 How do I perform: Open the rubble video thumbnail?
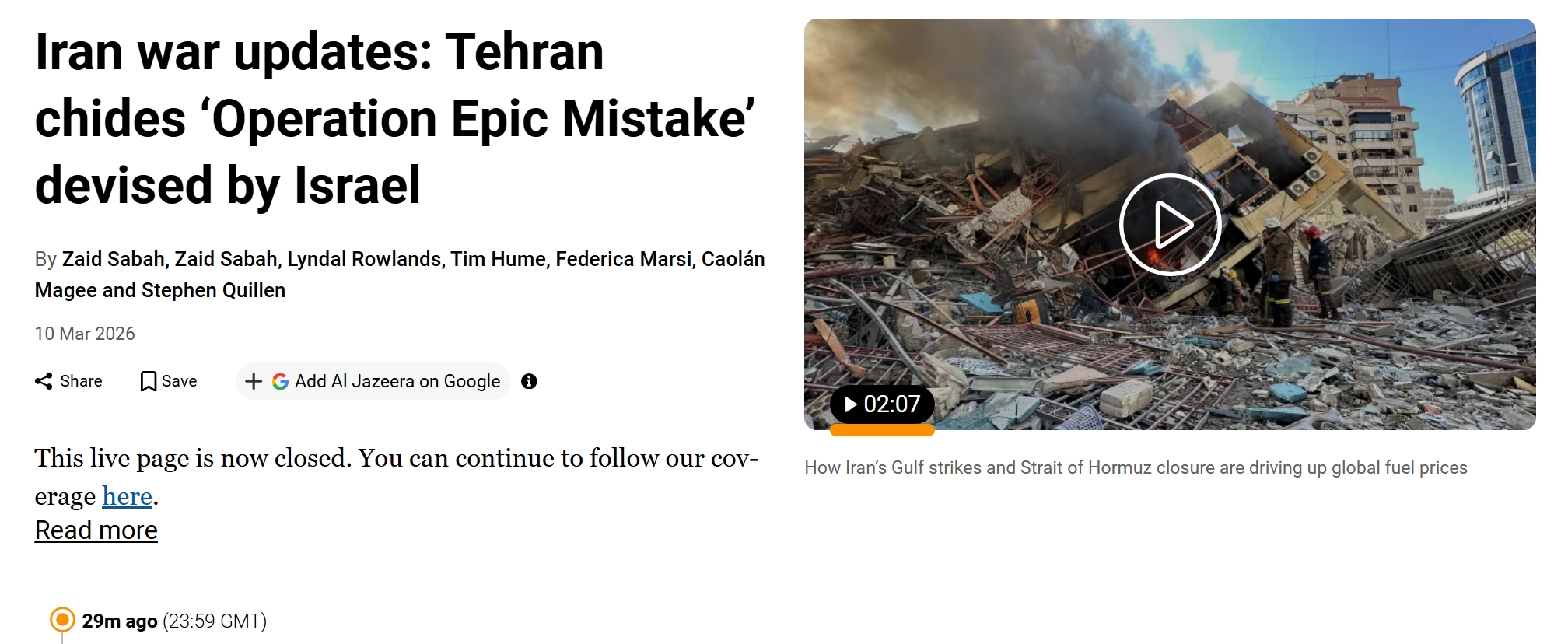(1170, 224)
